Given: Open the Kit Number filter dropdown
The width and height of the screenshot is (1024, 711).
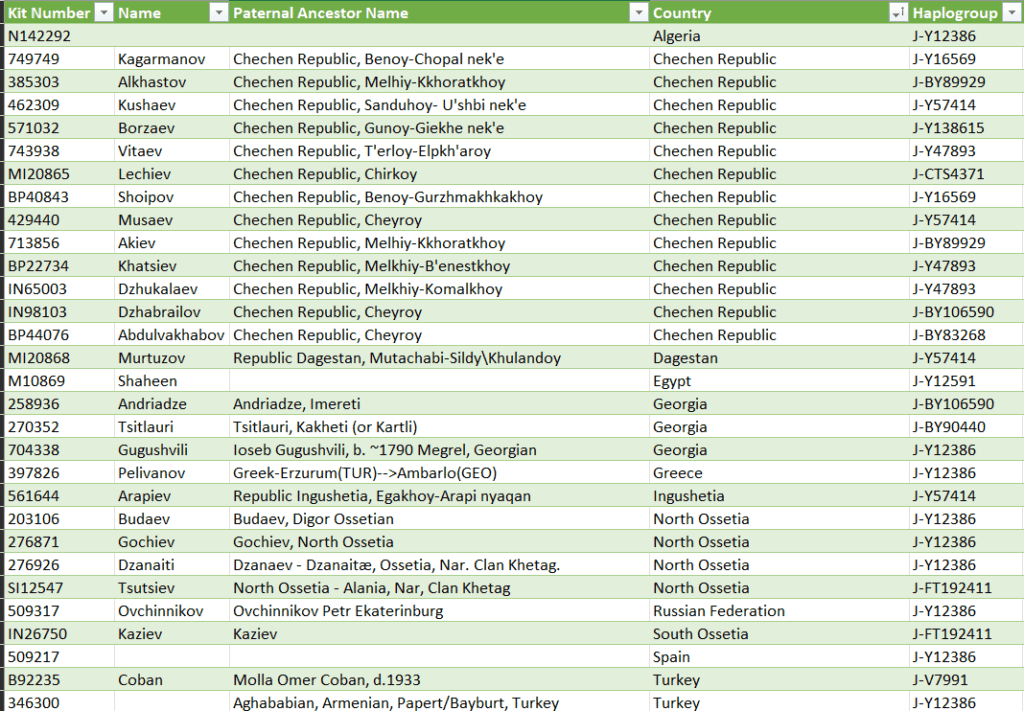Looking at the screenshot, I should 105,13.
